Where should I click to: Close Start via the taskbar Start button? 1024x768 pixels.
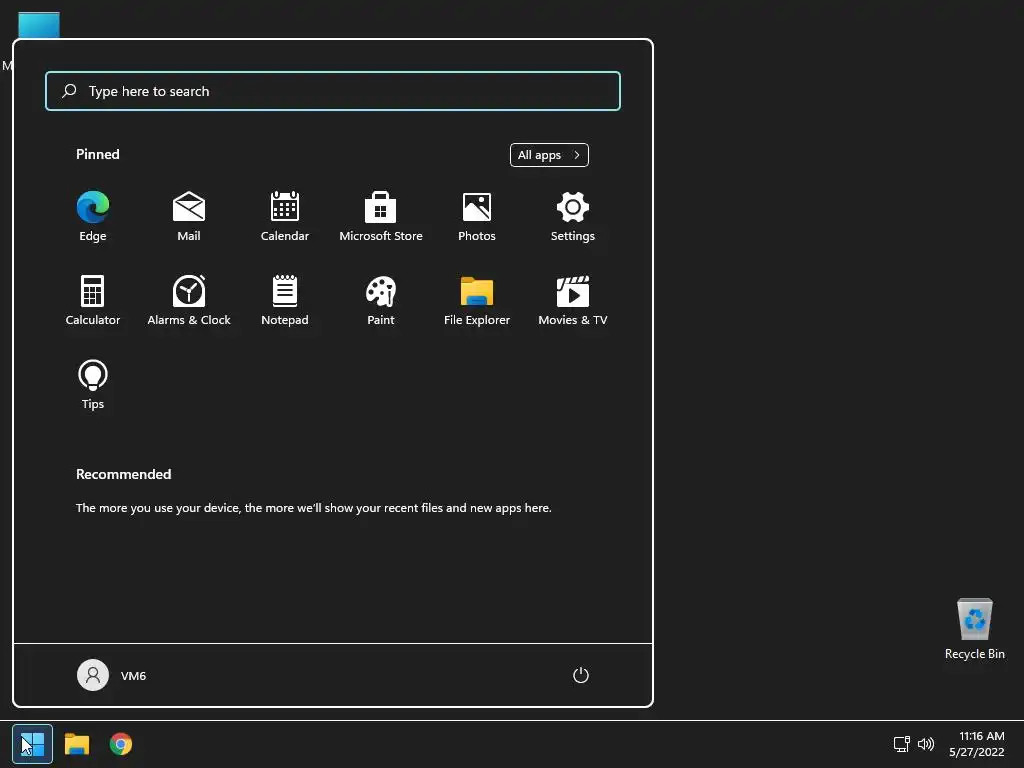coord(32,744)
